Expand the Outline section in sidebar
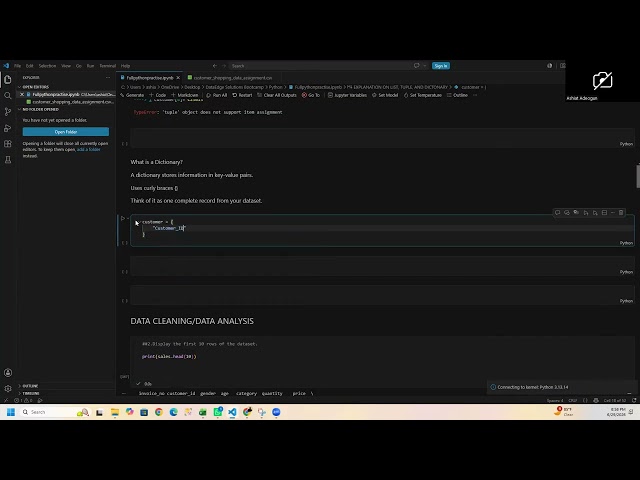 tap(30, 386)
